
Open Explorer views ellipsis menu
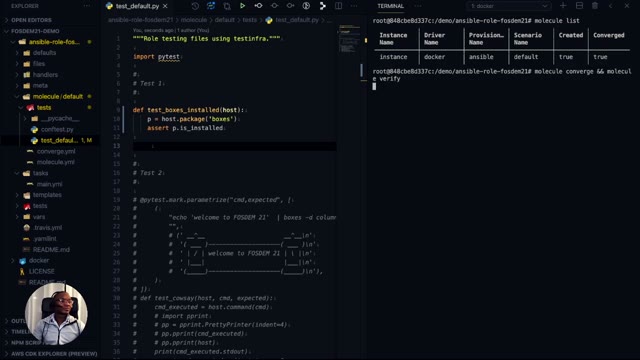87,6
